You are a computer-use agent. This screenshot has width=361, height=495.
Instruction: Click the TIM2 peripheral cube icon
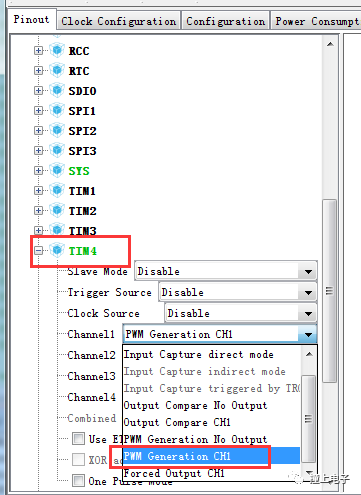(x=57, y=211)
